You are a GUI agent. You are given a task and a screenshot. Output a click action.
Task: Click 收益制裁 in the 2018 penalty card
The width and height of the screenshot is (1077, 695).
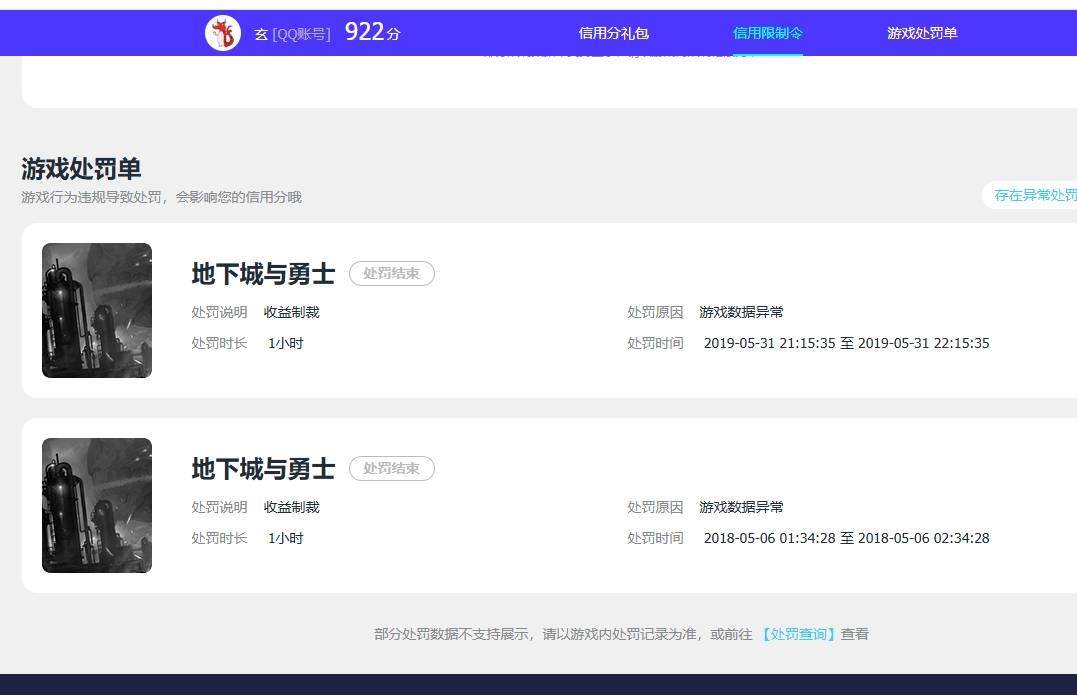coord(292,508)
